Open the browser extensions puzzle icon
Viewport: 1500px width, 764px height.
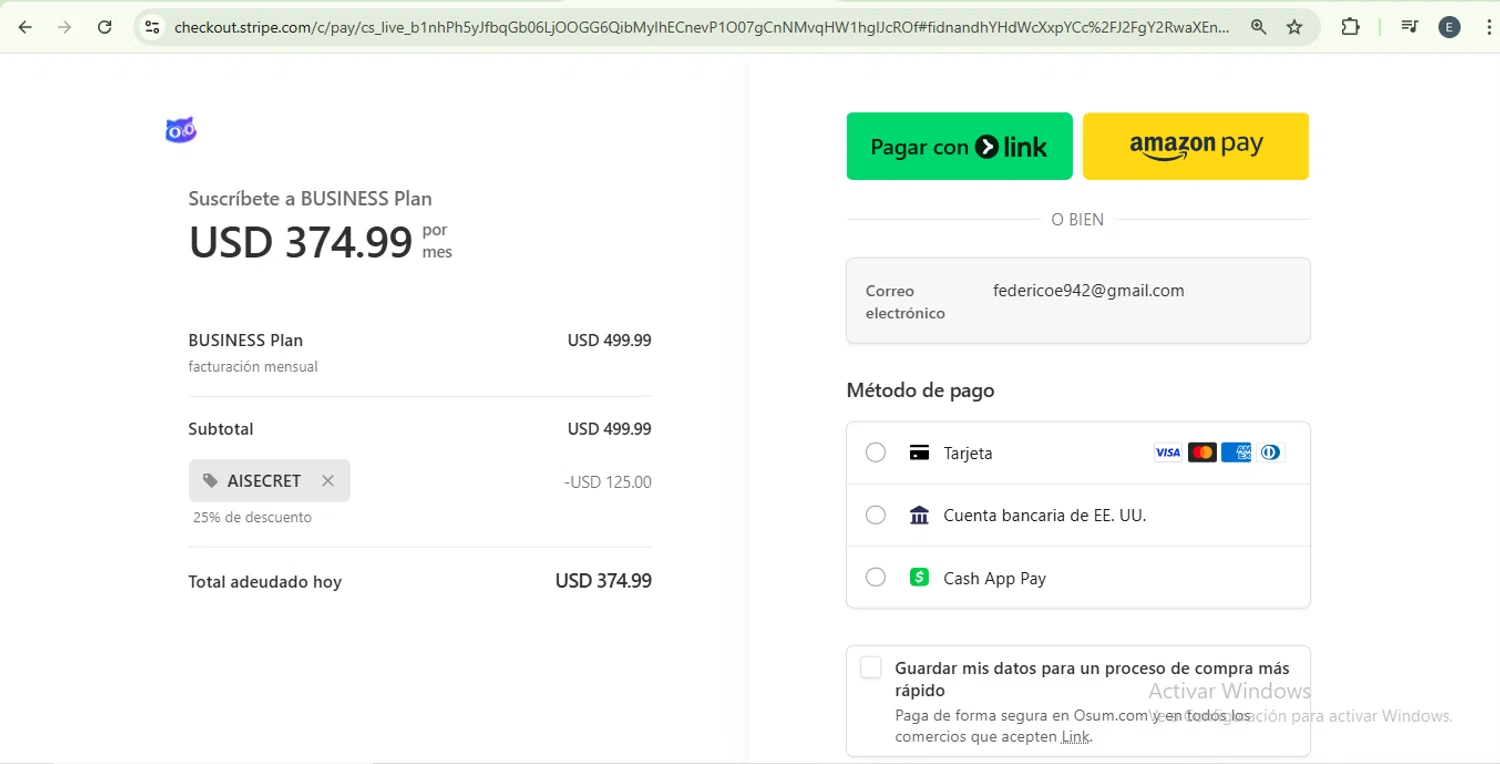click(x=1350, y=27)
